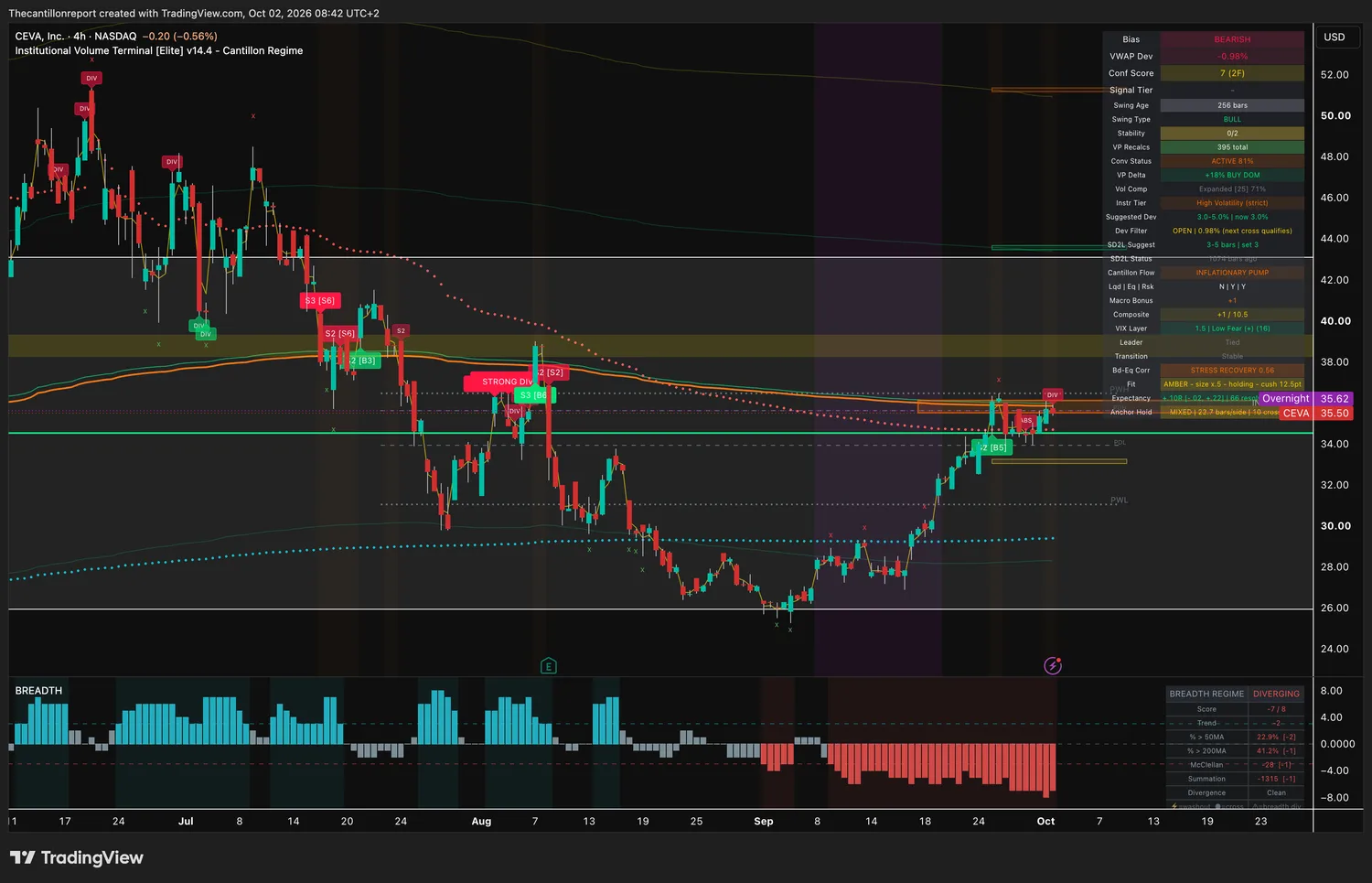Click the green "[B3]" buy label
The width and height of the screenshot is (1372, 883).
(x=364, y=361)
